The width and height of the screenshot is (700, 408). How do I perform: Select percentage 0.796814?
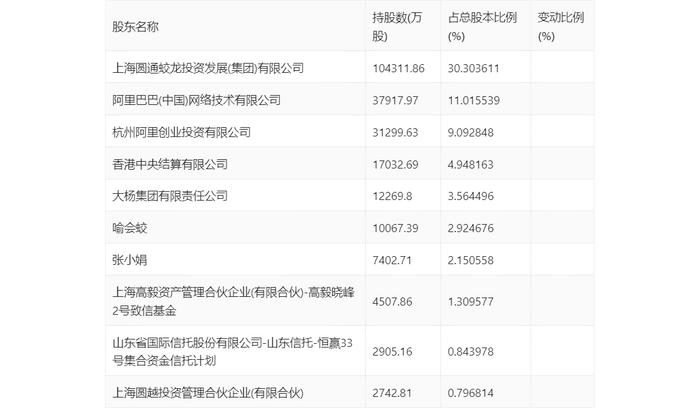point(471,393)
